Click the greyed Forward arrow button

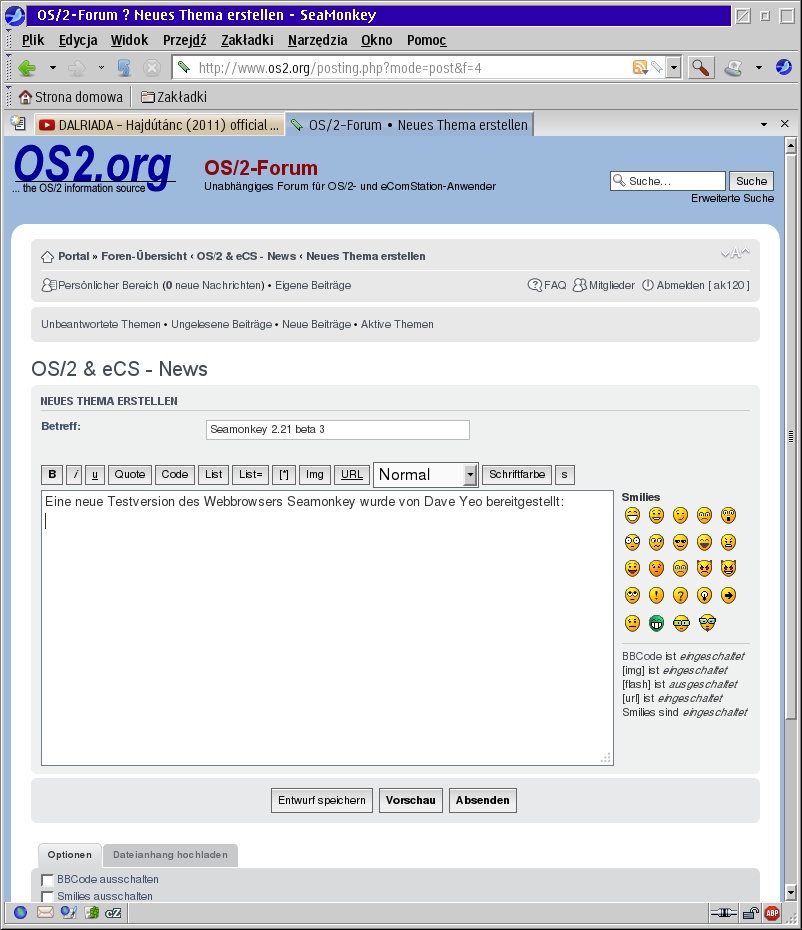77,68
